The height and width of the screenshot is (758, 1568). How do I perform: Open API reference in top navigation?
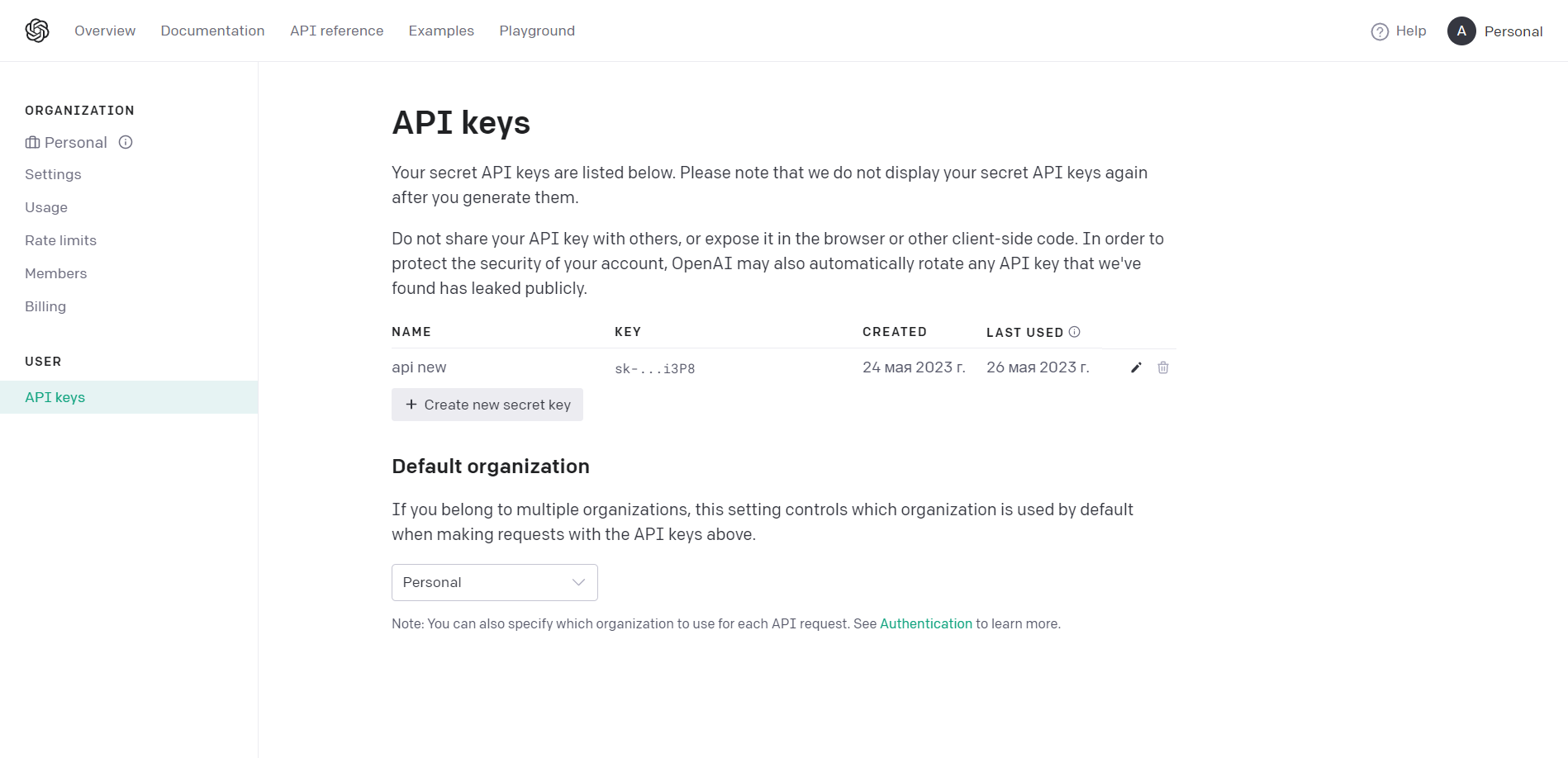point(336,31)
